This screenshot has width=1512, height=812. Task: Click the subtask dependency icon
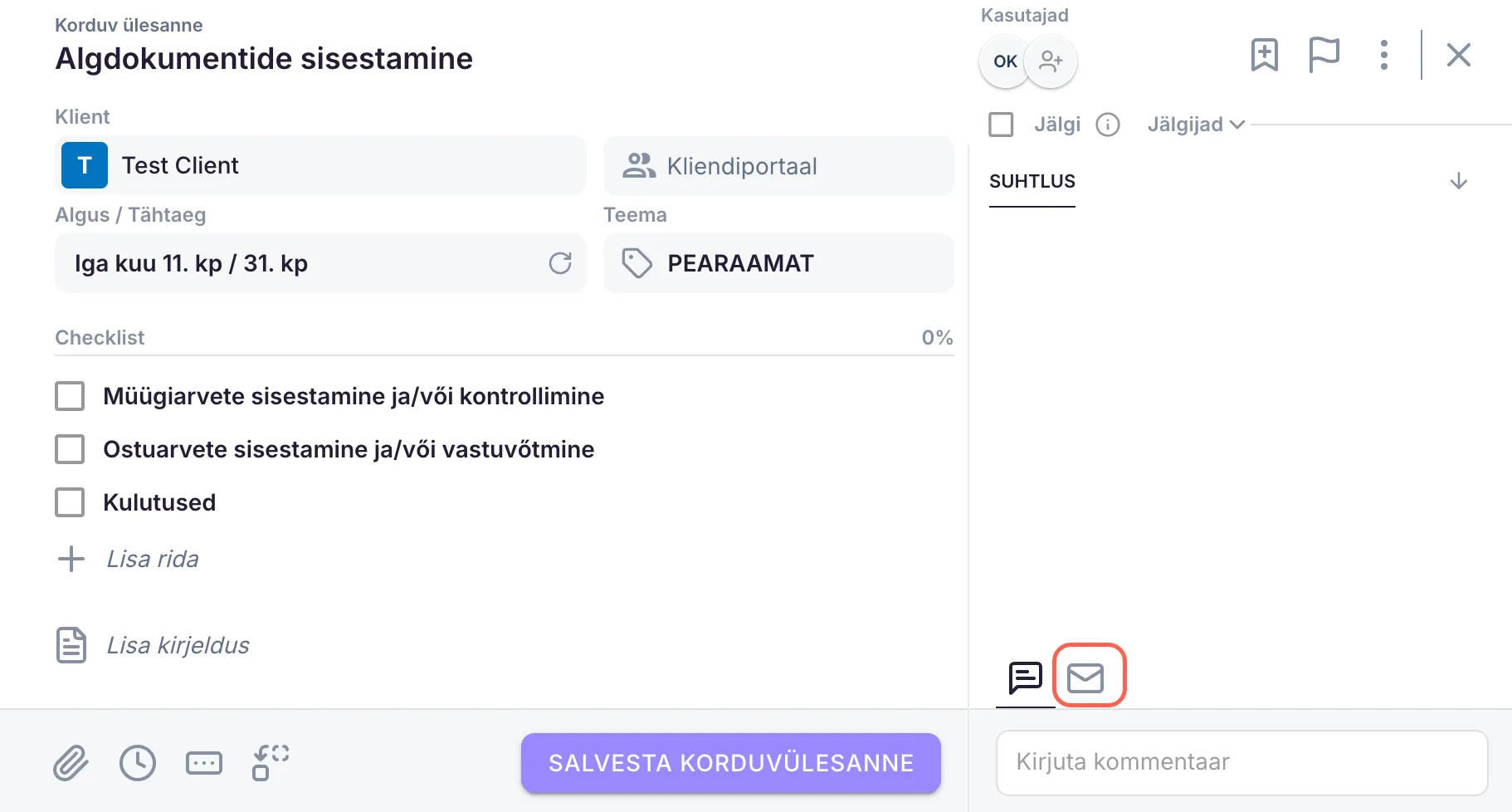pyautogui.click(x=271, y=763)
